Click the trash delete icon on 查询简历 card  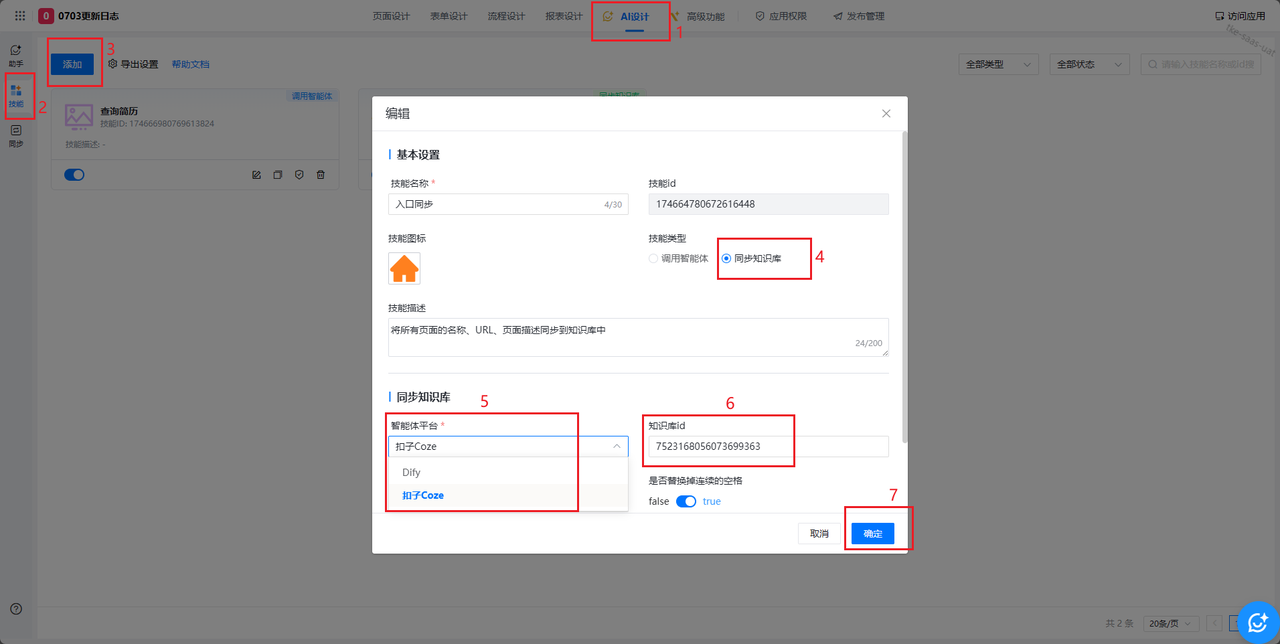click(321, 175)
